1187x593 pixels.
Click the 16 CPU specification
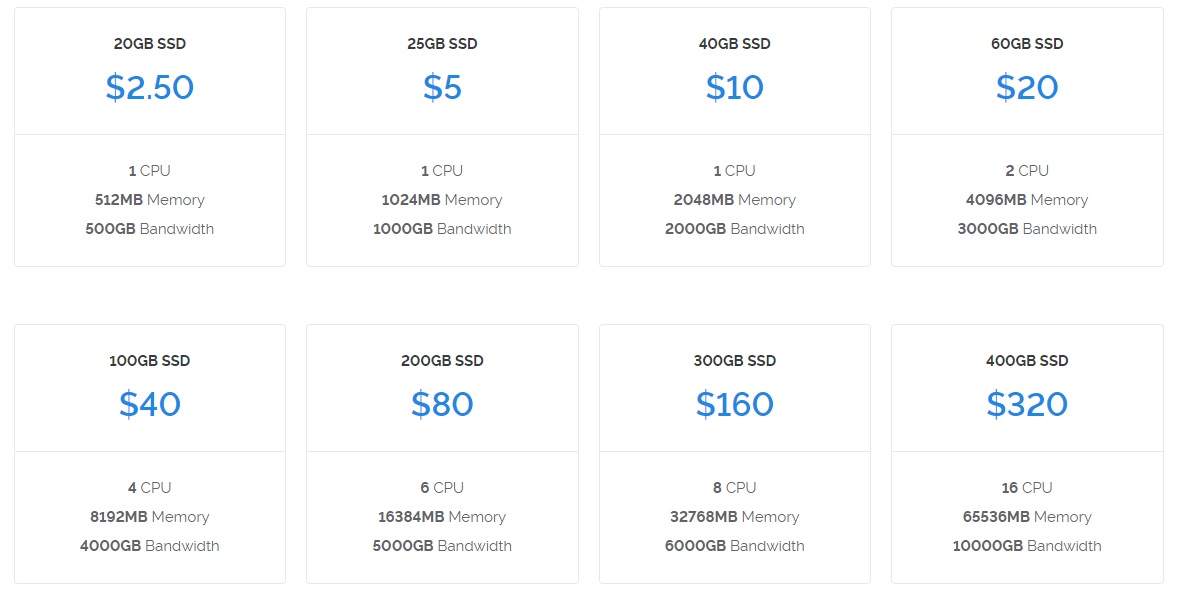pyautogui.click(x=1027, y=488)
